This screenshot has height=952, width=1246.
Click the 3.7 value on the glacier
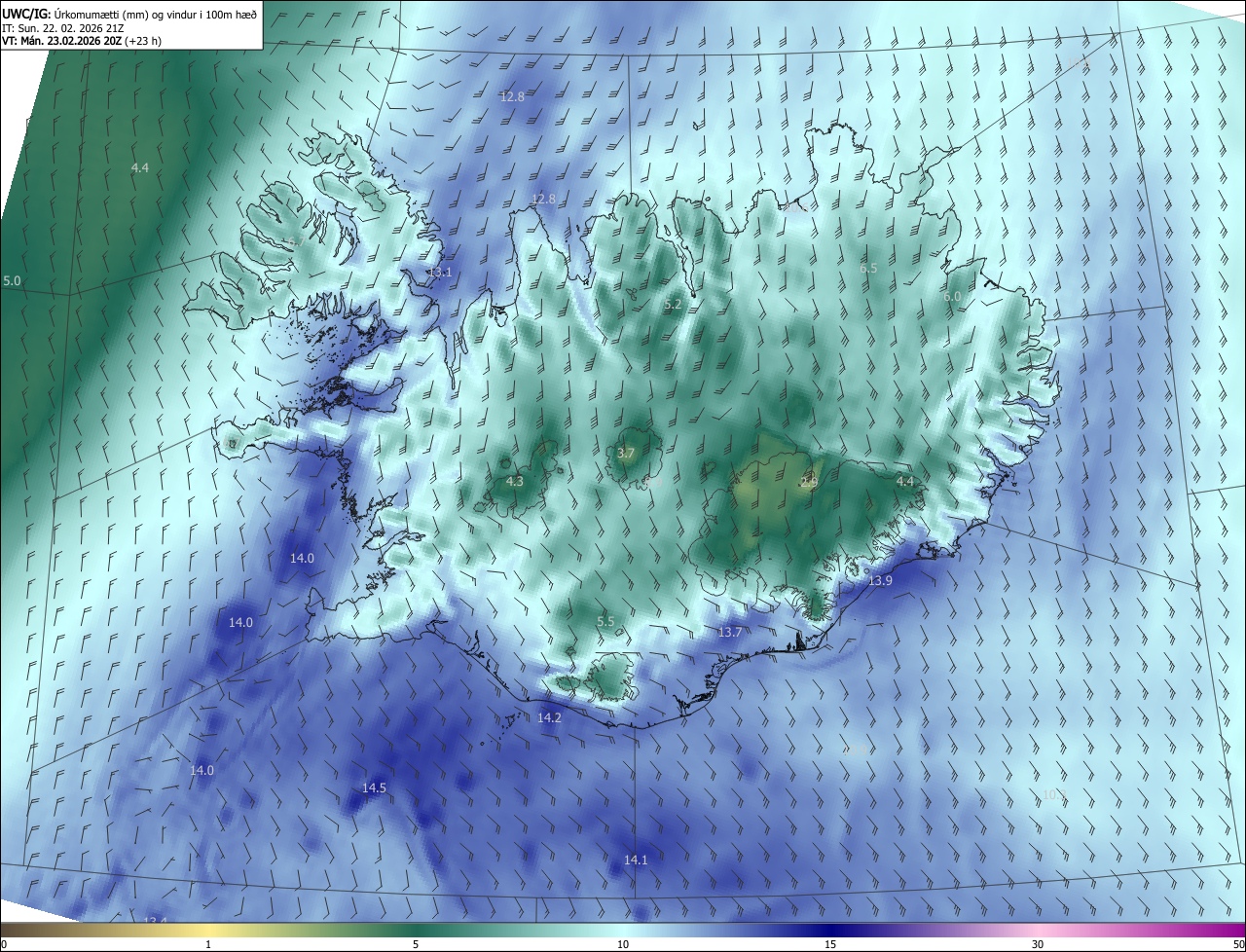626,454
